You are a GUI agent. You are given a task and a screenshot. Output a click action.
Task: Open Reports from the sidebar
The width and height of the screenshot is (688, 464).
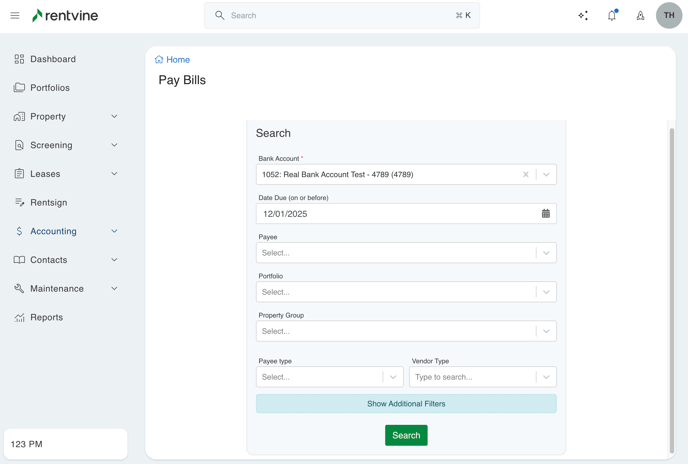46,318
